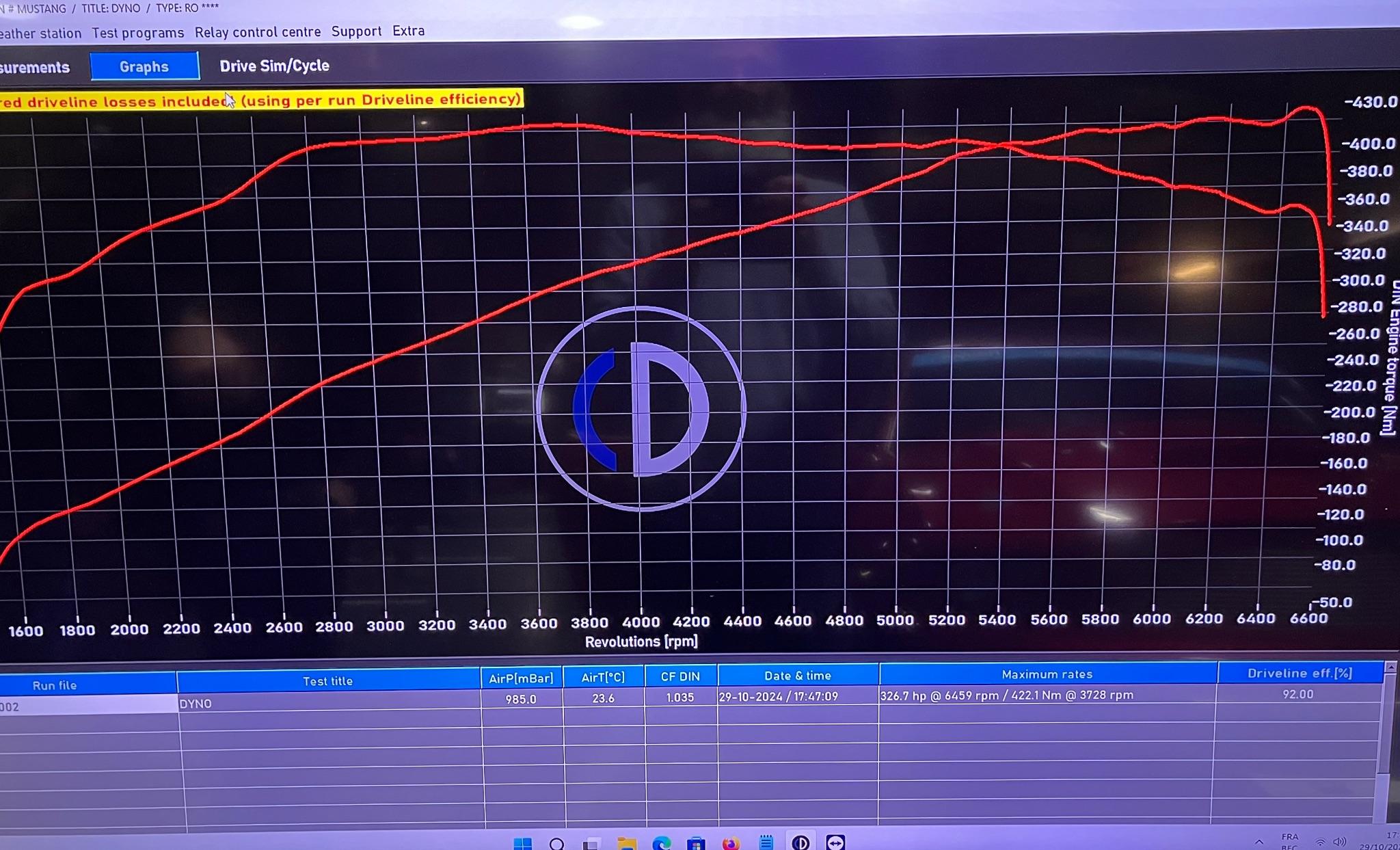Switch to the Graphs tab

coord(144,66)
